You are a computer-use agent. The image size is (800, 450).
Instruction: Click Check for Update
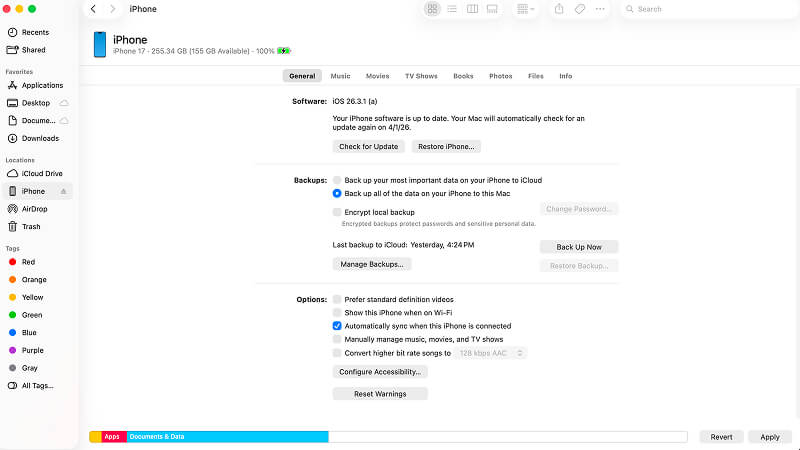coord(368,146)
